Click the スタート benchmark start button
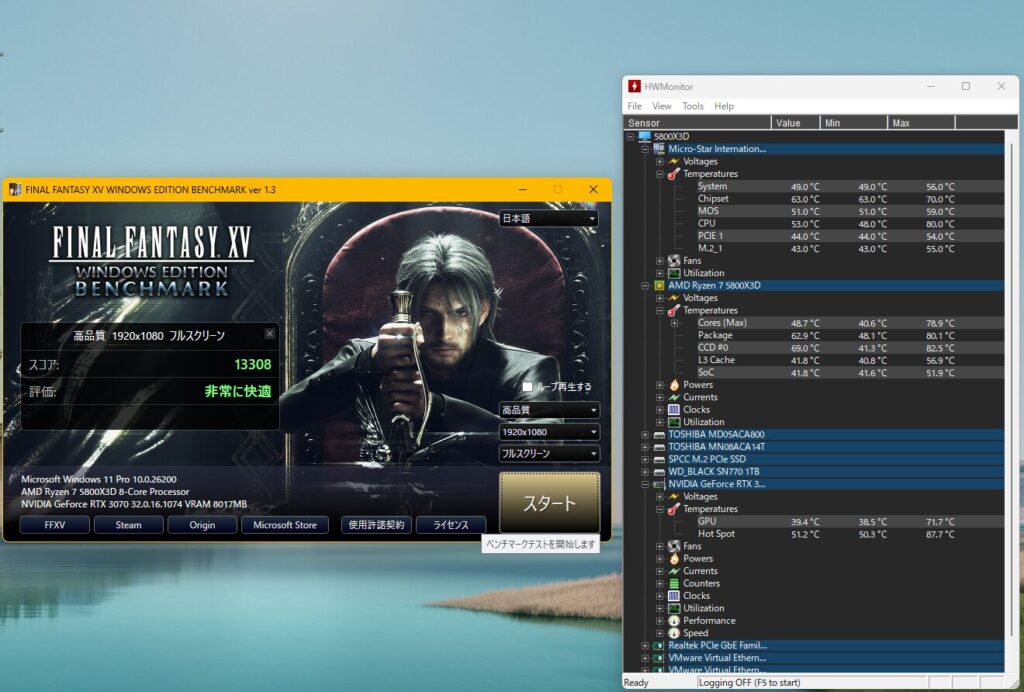1024x692 pixels. 549,503
